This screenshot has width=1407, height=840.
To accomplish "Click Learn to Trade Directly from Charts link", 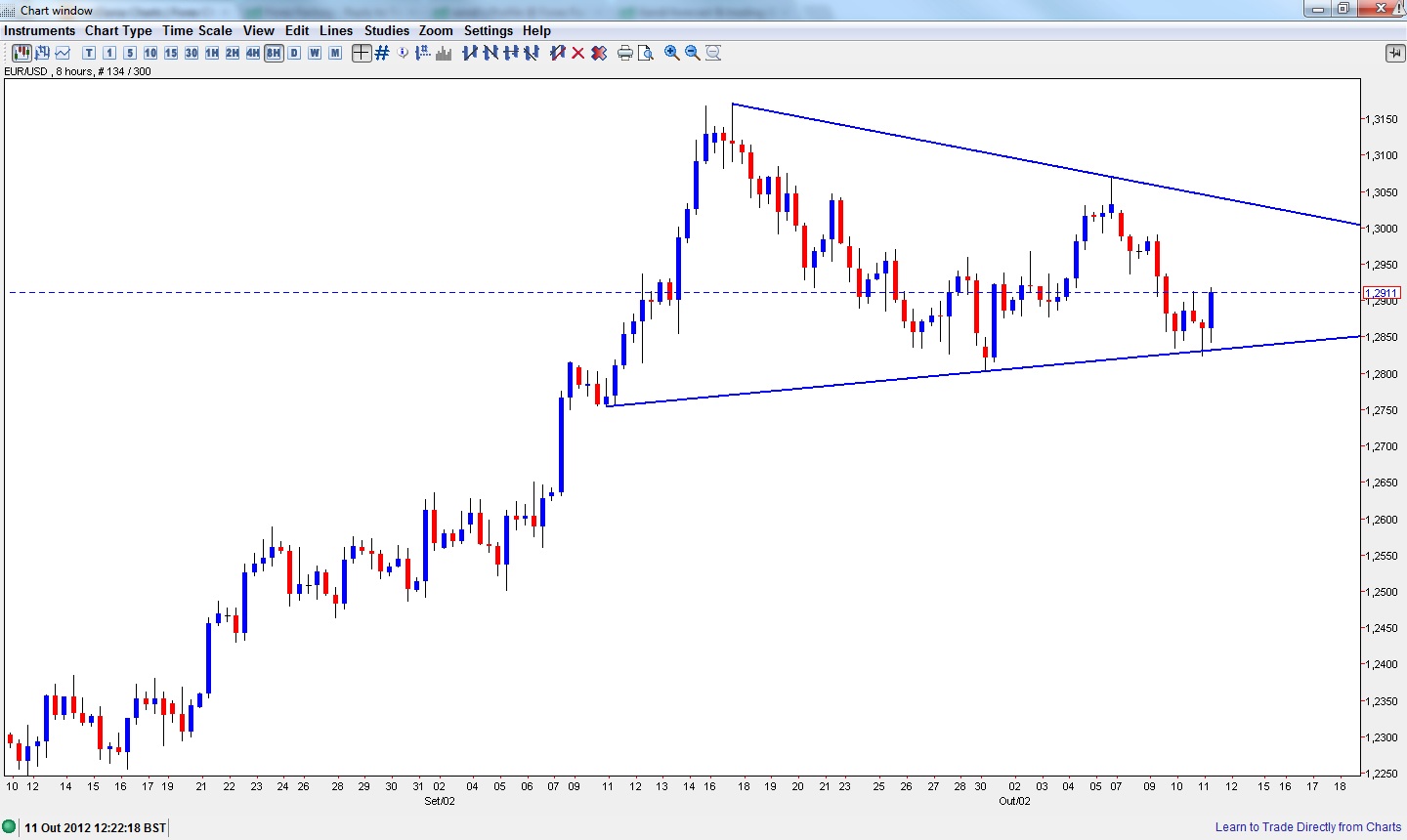I will pyautogui.click(x=1308, y=827).
